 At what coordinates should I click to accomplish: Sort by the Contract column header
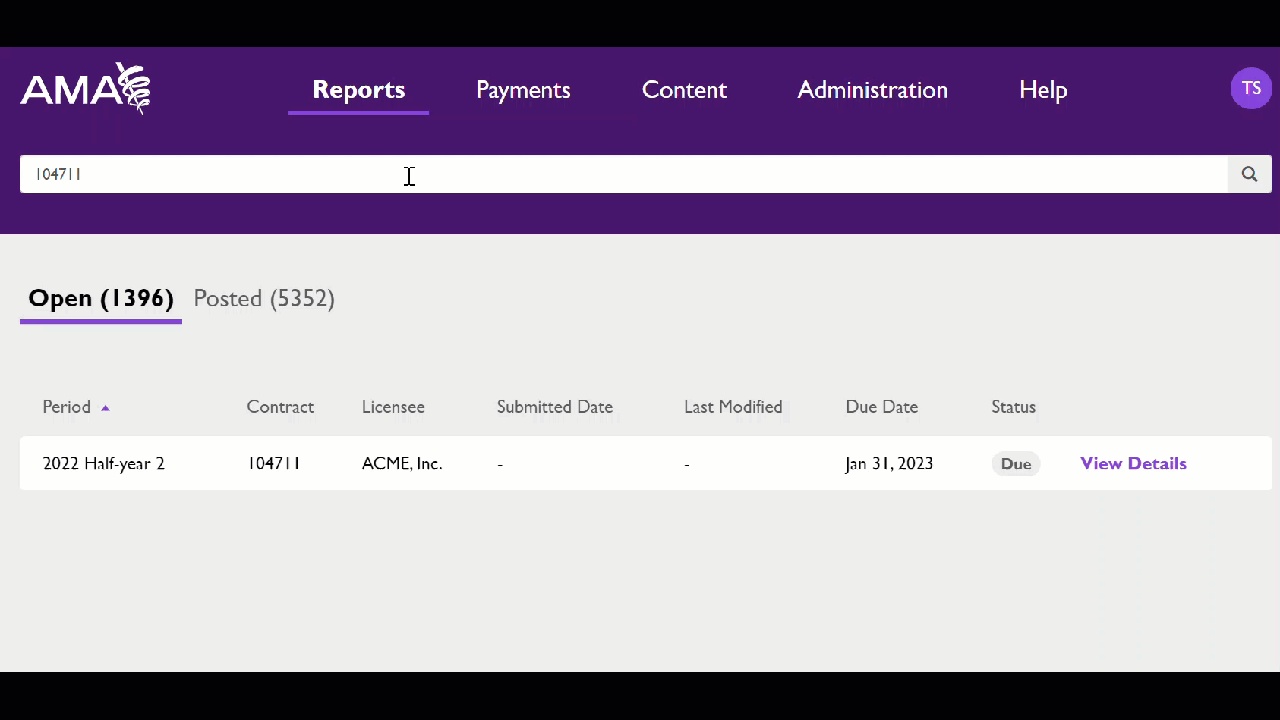(x=280, y=407)
